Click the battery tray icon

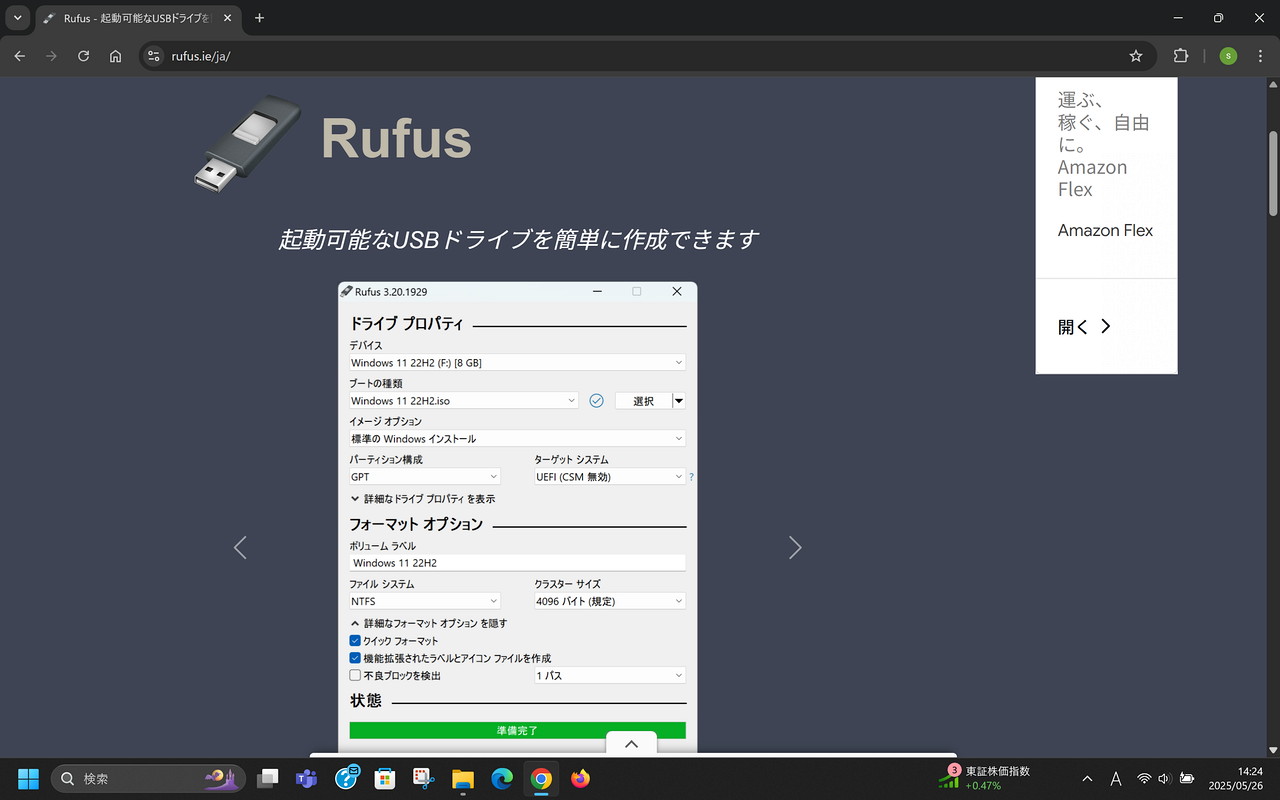tap(1187, 778)
